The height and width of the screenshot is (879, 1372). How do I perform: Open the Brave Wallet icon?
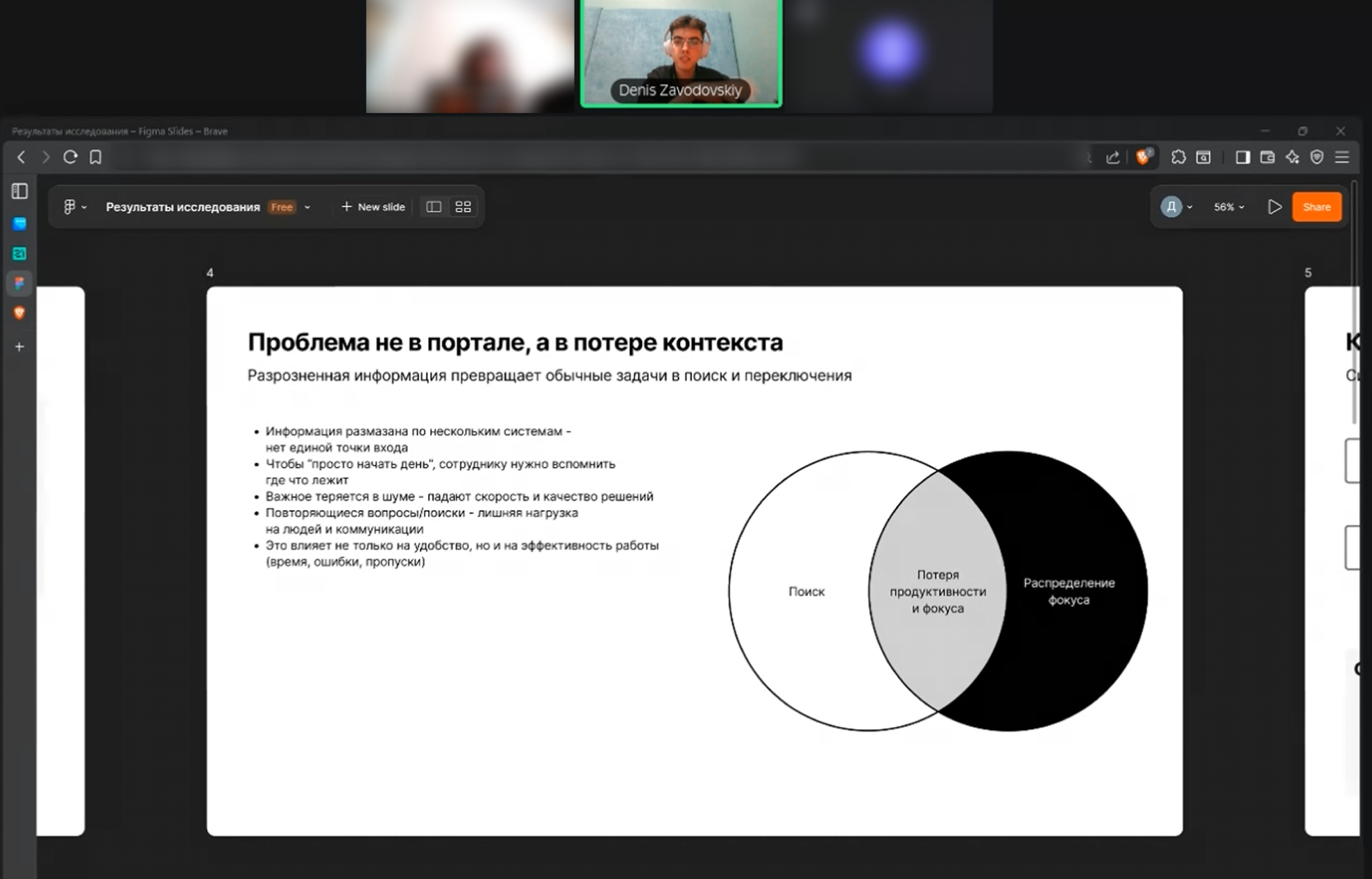click(x=1267, y=157)
